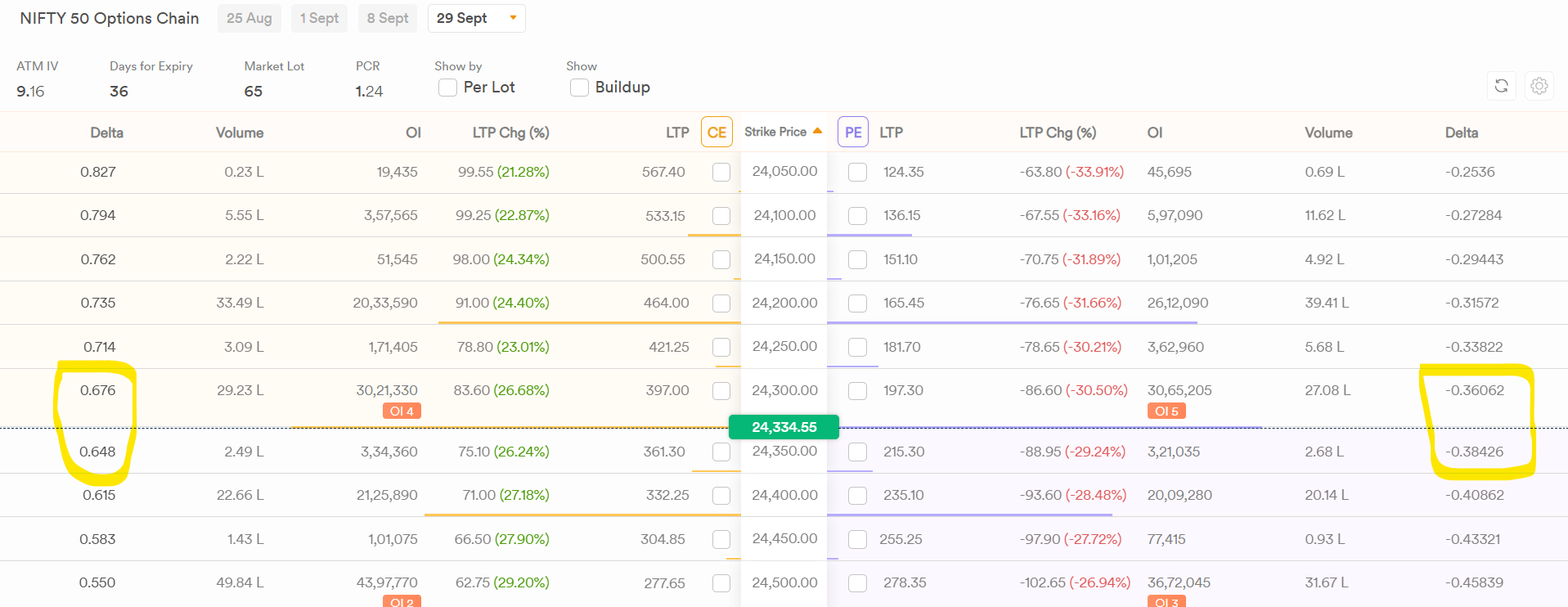Open the OI 5 badge on put side
The height and width of the screenshot is (607, 1568).
(x=1166, y=411)
